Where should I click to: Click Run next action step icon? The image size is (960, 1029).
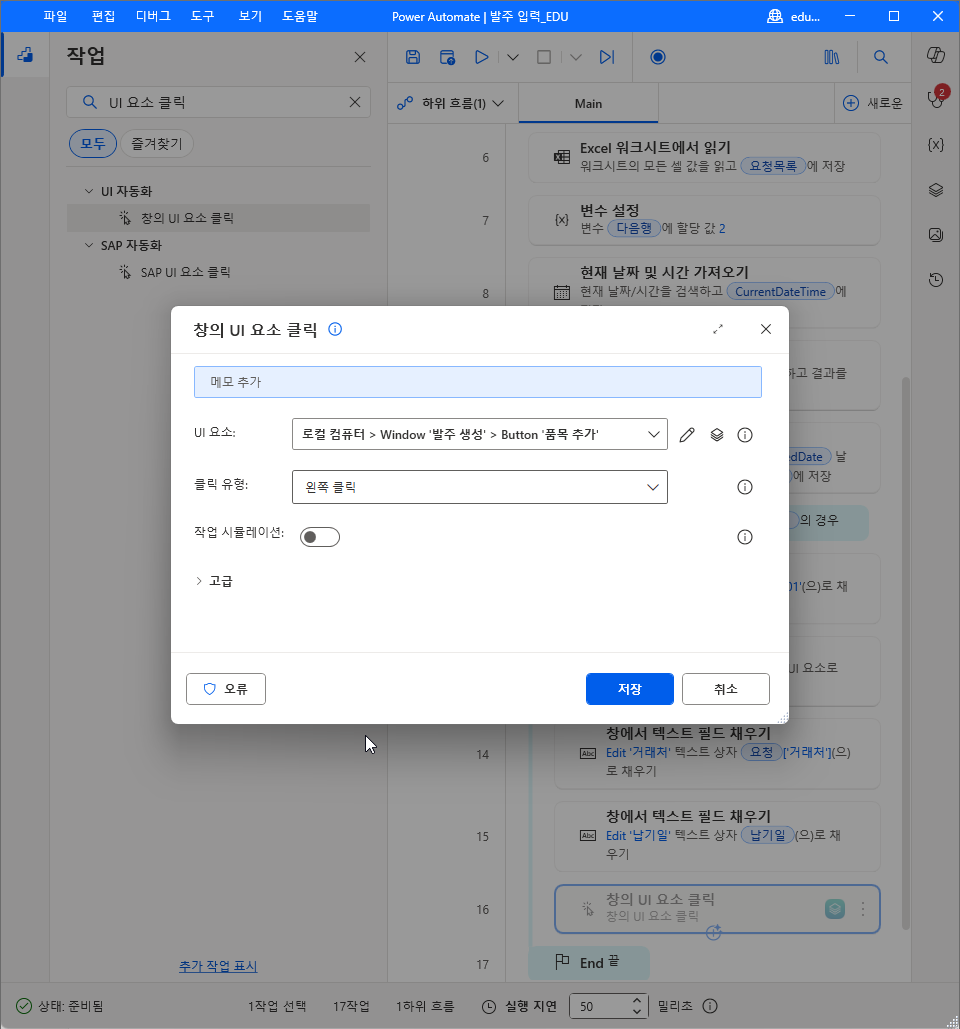pyautogui.click(x=607, y=57)
